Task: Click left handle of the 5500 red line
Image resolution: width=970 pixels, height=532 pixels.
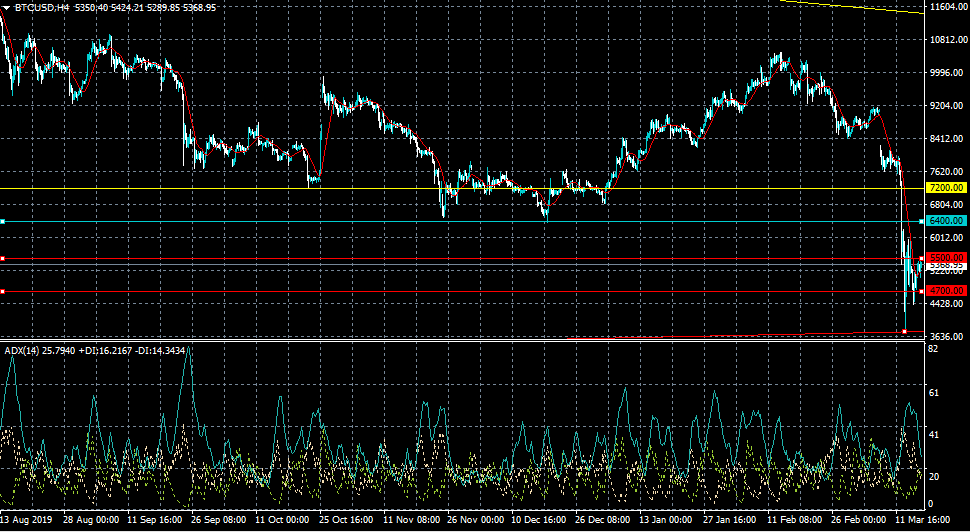Action: 3,258
